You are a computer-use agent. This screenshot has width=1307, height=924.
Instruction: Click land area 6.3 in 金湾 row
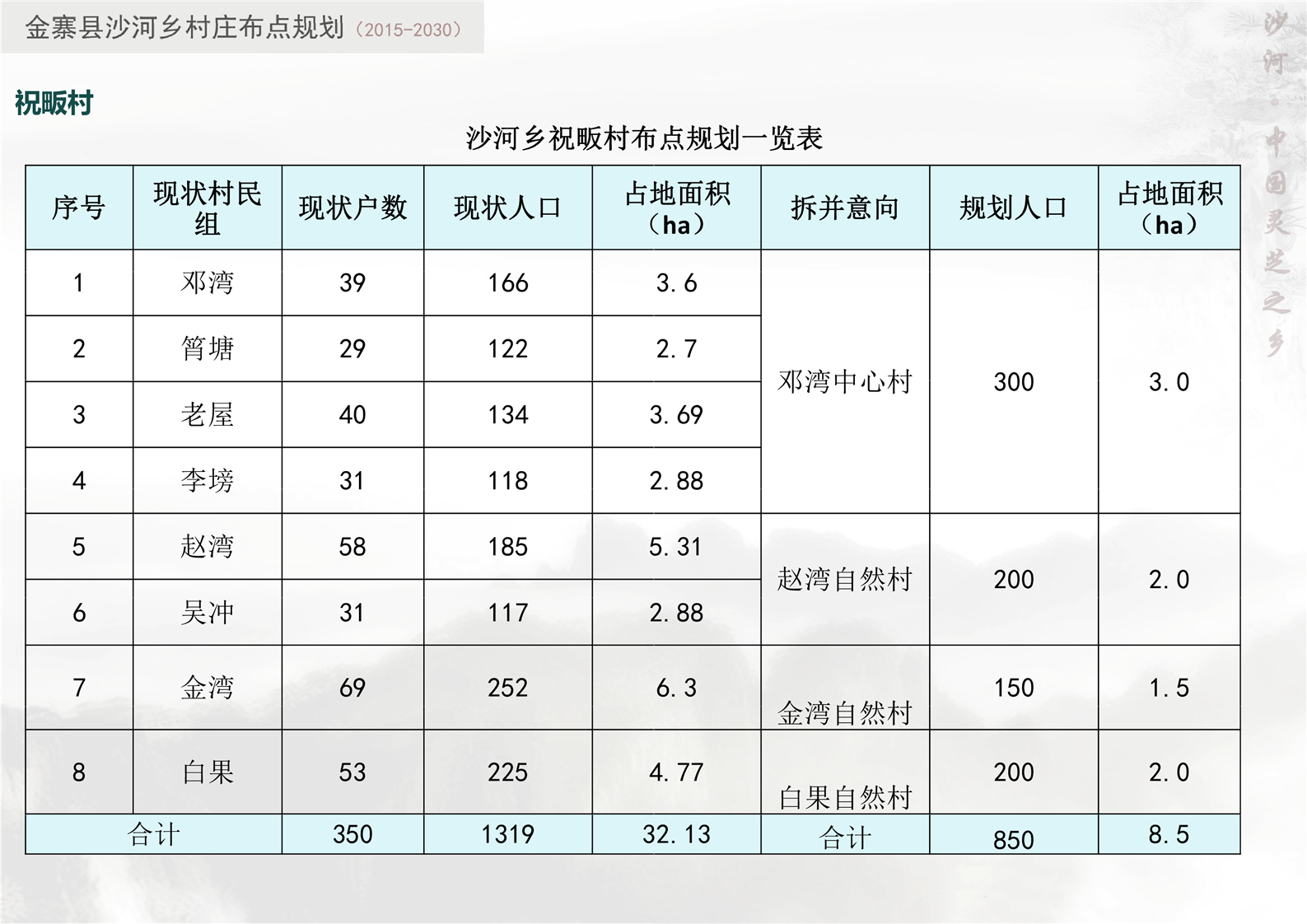click(676, 688)
